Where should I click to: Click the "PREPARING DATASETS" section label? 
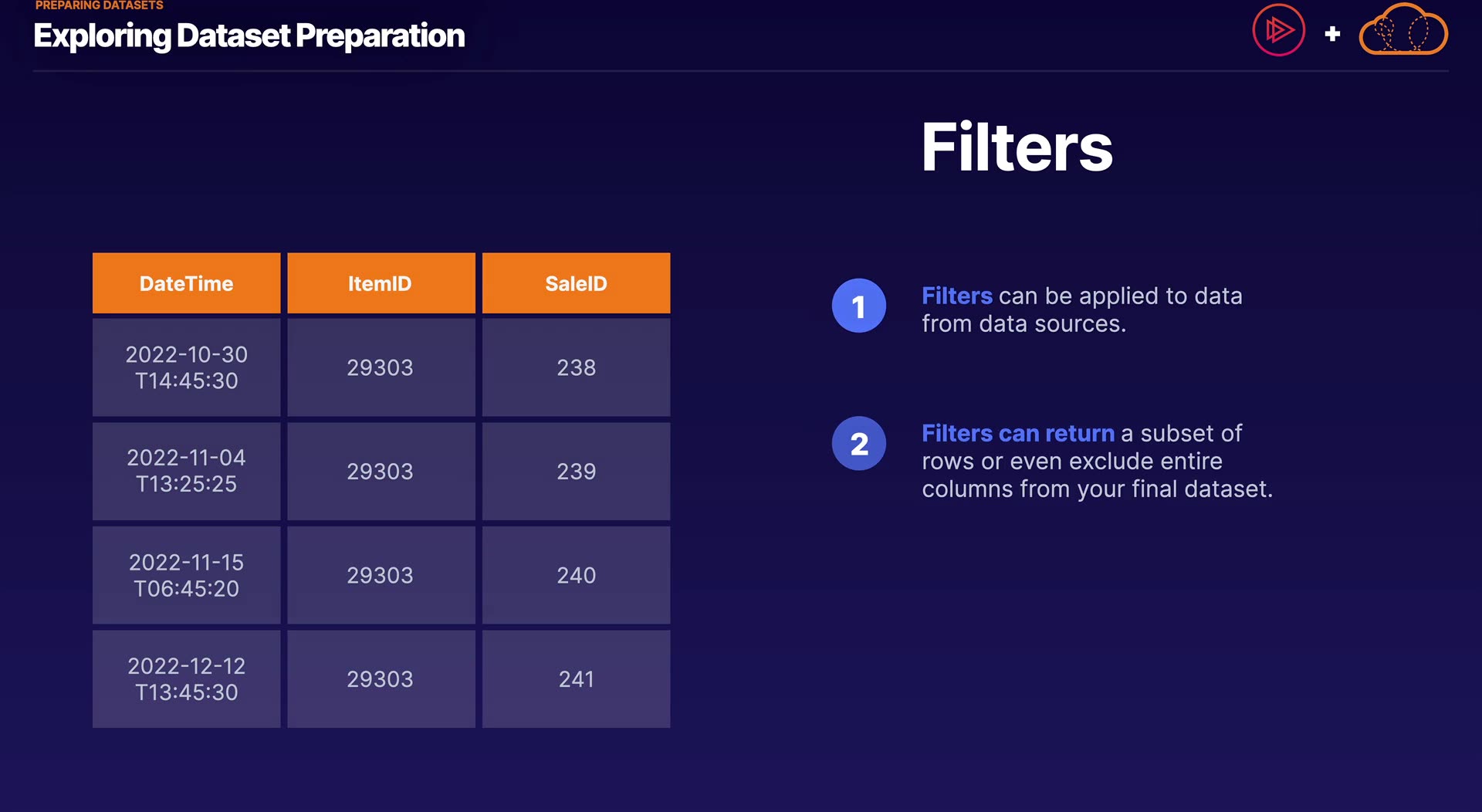tap(99, 5)
